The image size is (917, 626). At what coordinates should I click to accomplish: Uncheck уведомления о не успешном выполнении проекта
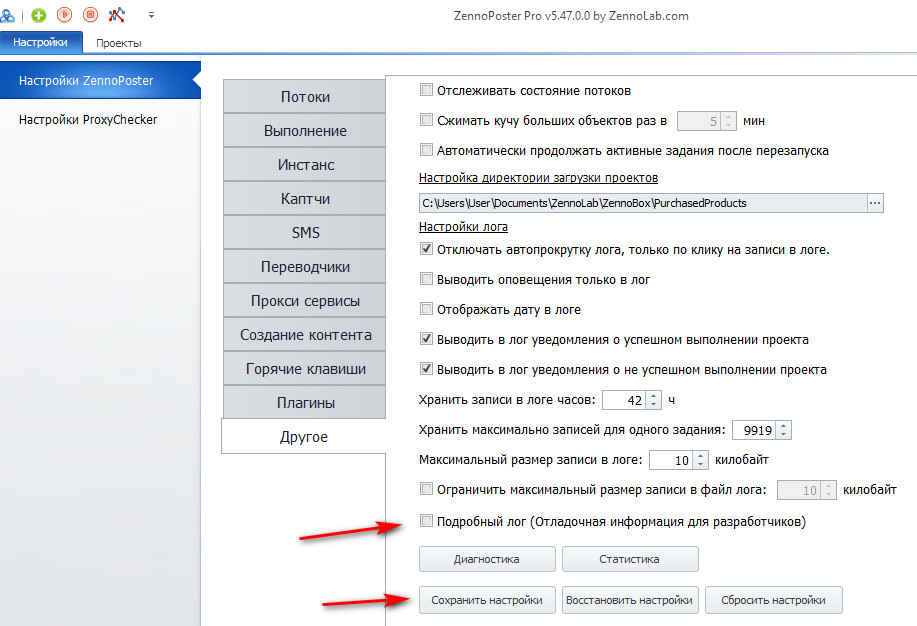click(x=426, y=369)
